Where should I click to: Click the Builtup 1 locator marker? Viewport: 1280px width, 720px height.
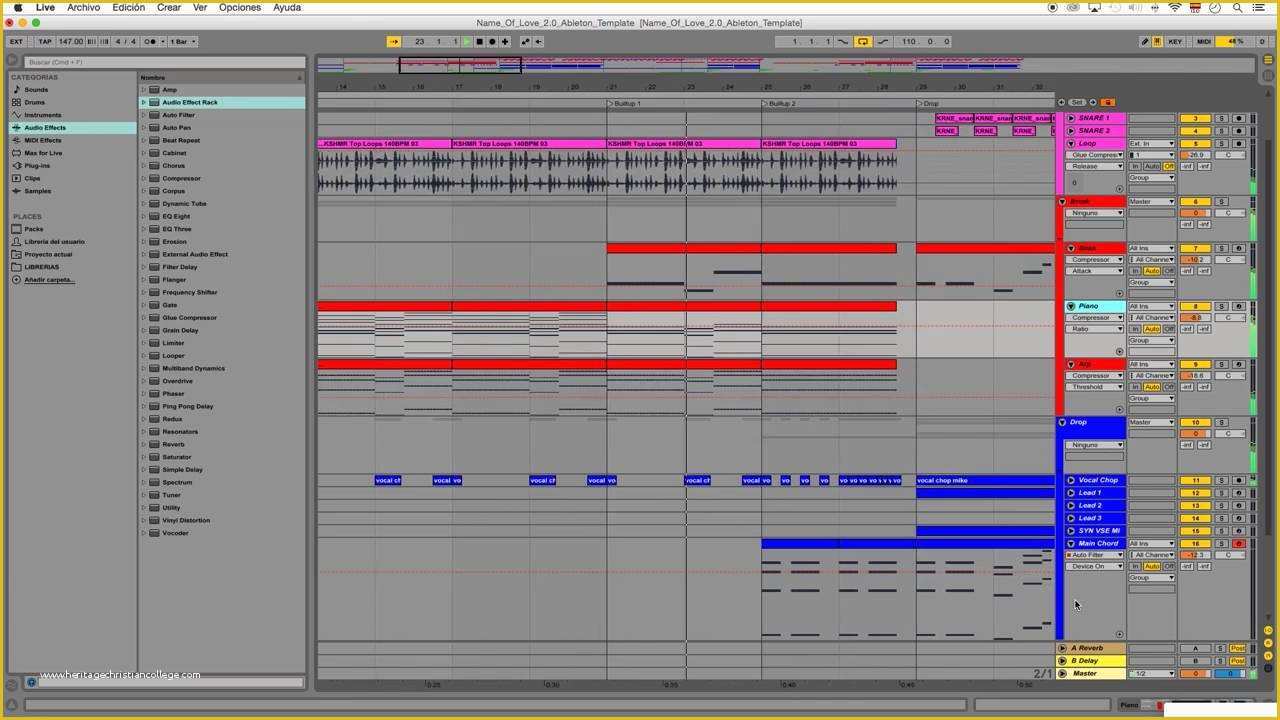pos(625,103)
